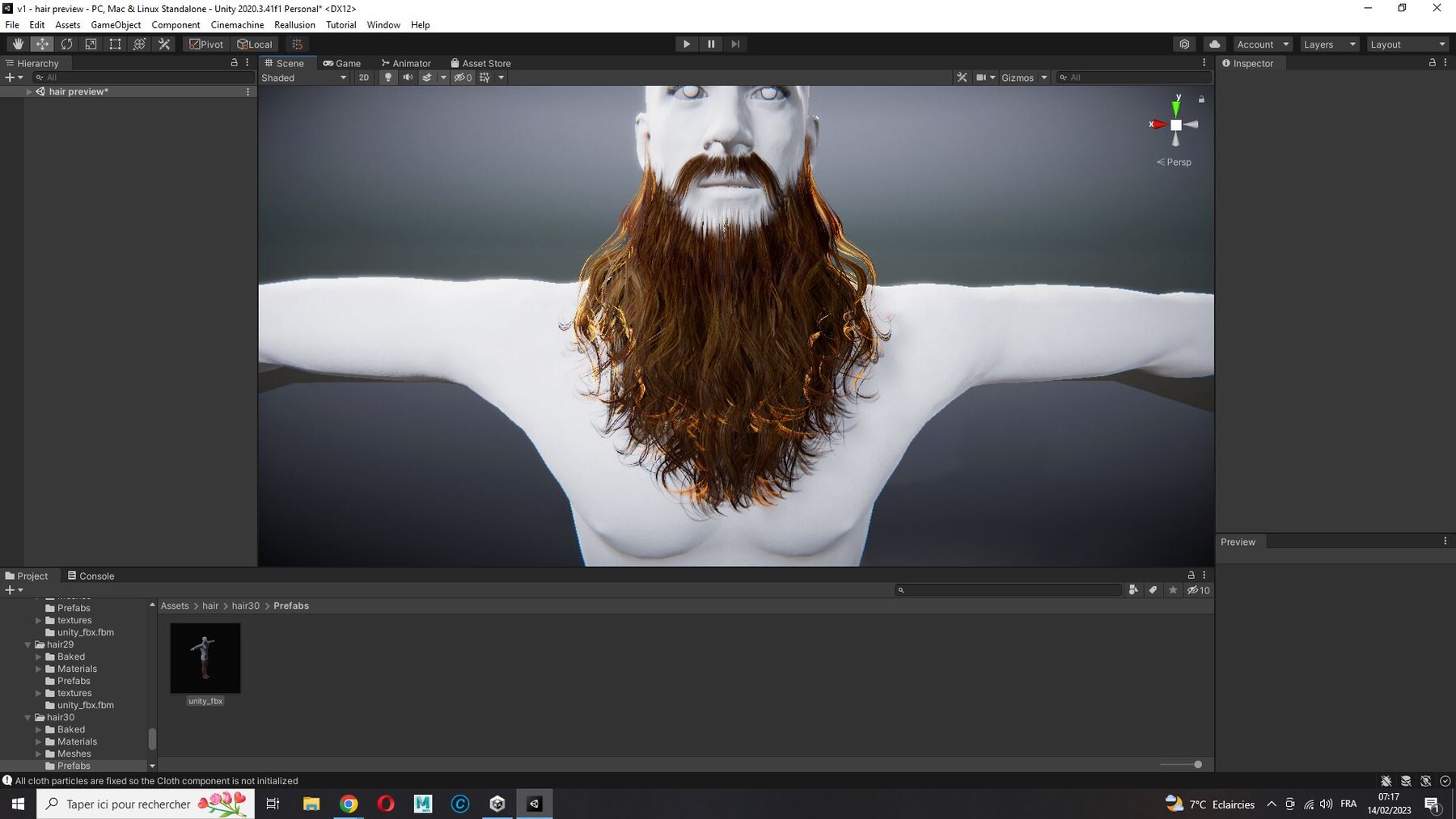Image resolution: width=1456 pixels, height=819 pixels.
Task: Select unity_fbx prefab thumbnail
Action: click(205, 658)
